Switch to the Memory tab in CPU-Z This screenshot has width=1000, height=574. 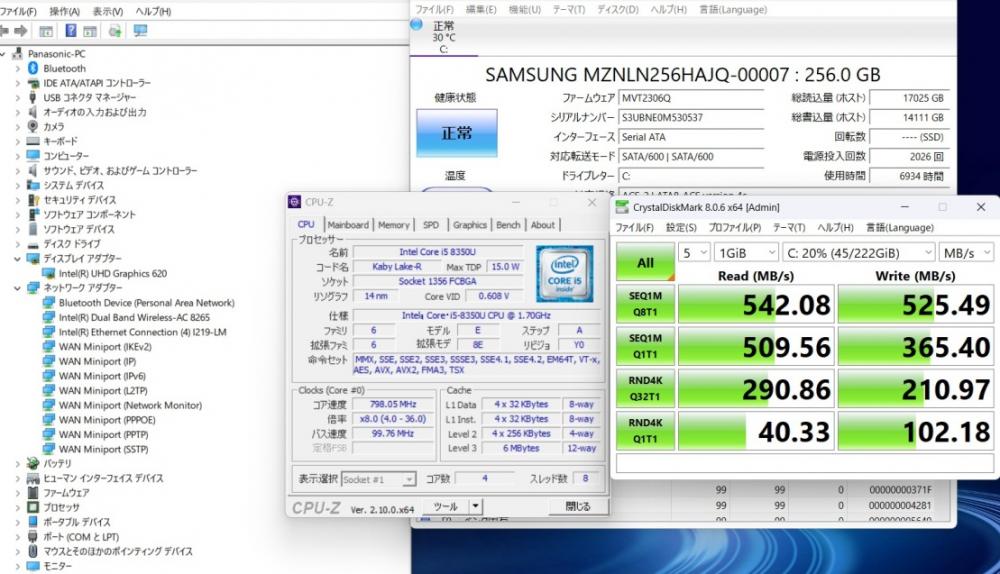393,224
